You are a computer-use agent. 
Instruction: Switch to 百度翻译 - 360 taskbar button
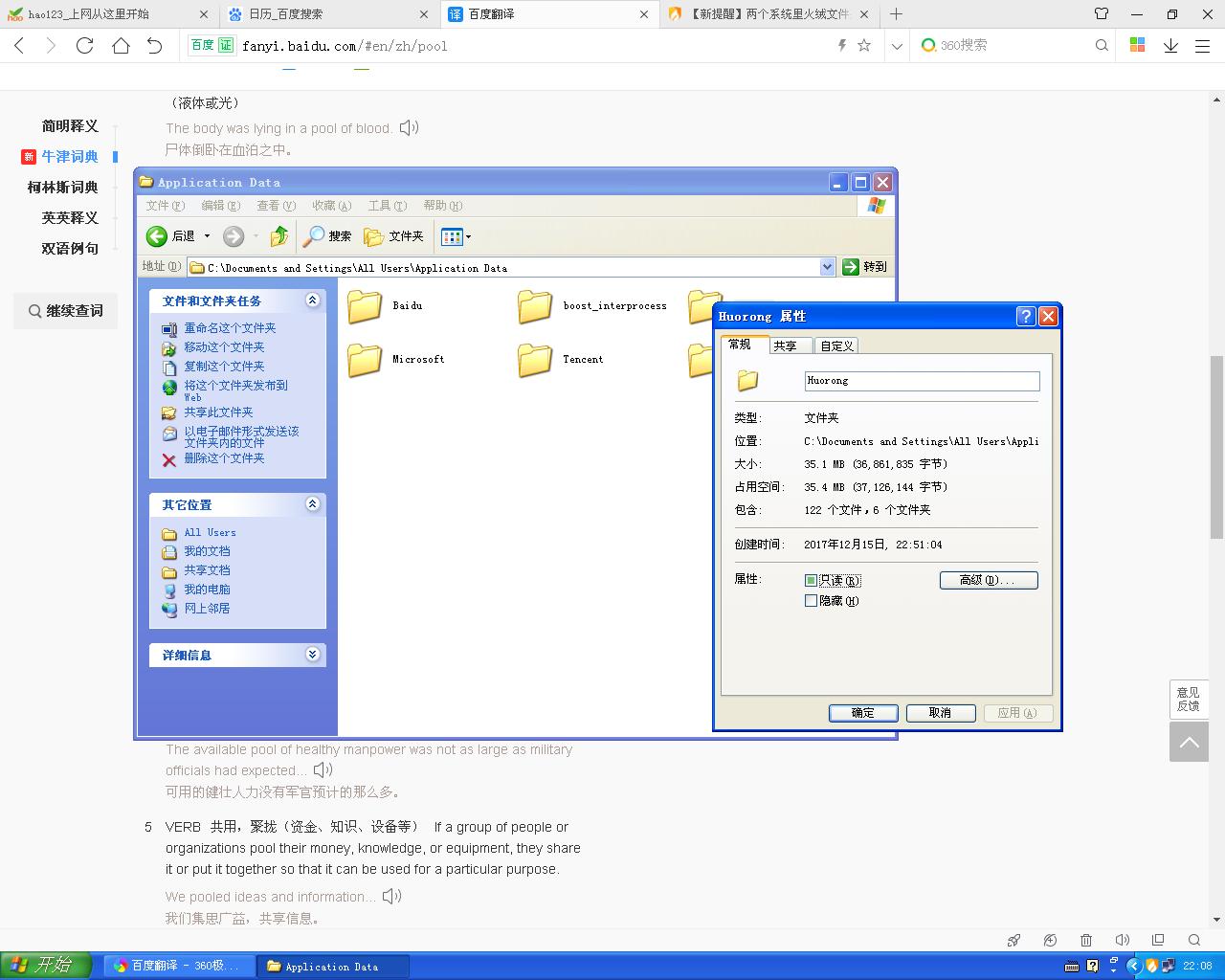(x=179, y=966)
